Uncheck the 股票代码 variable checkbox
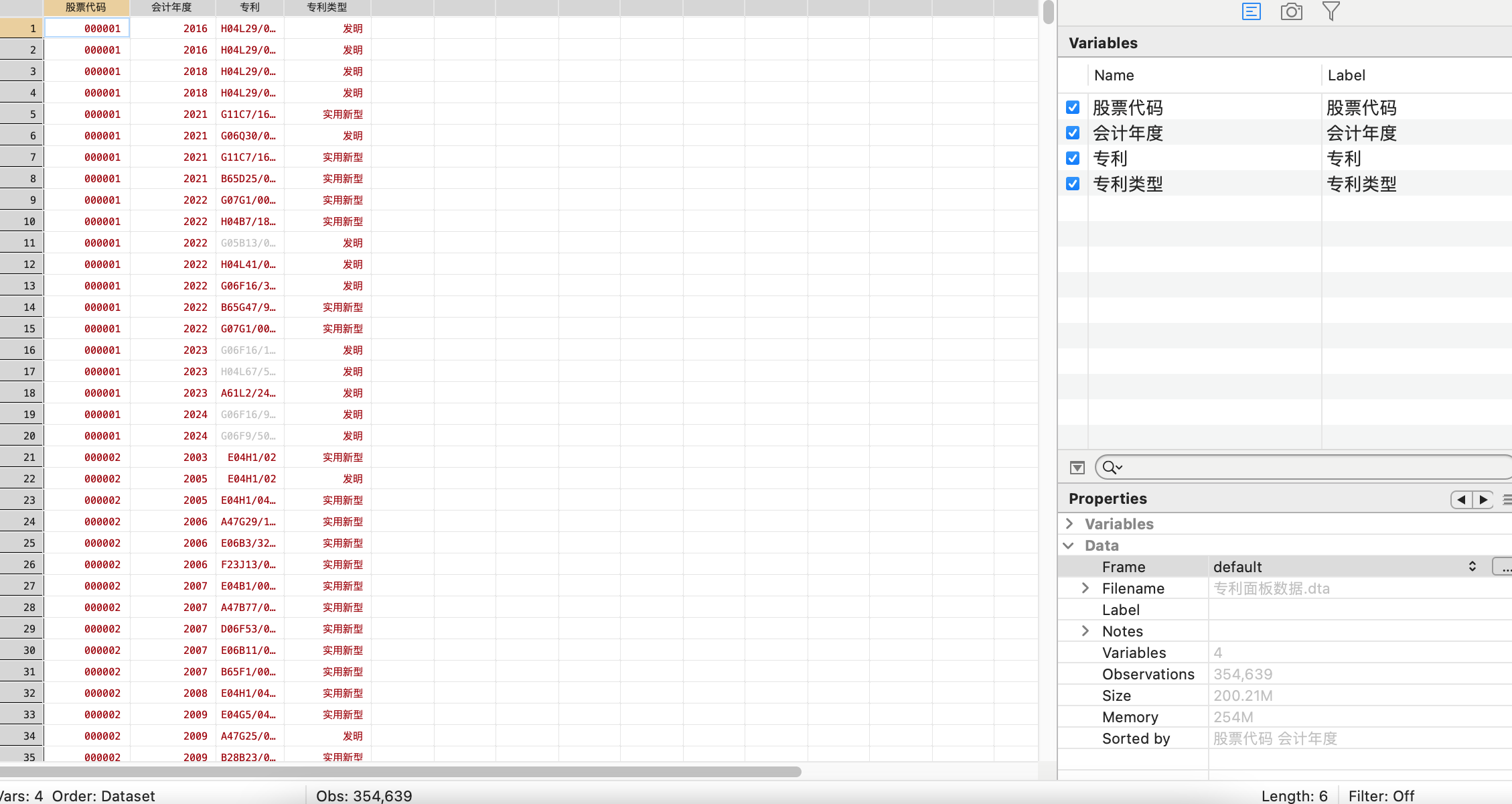 click(1073, 107)
